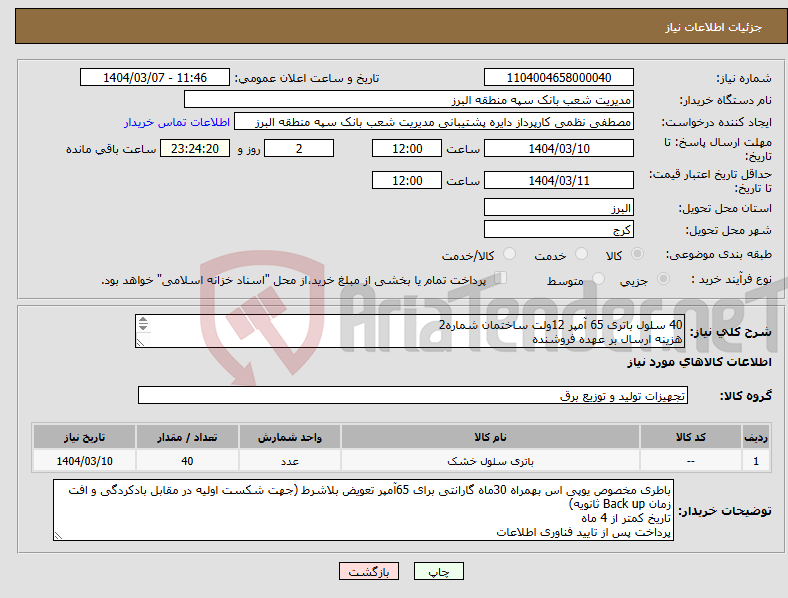
Task: Click the تاریخ نیاز column header
Action: [84, 437]
